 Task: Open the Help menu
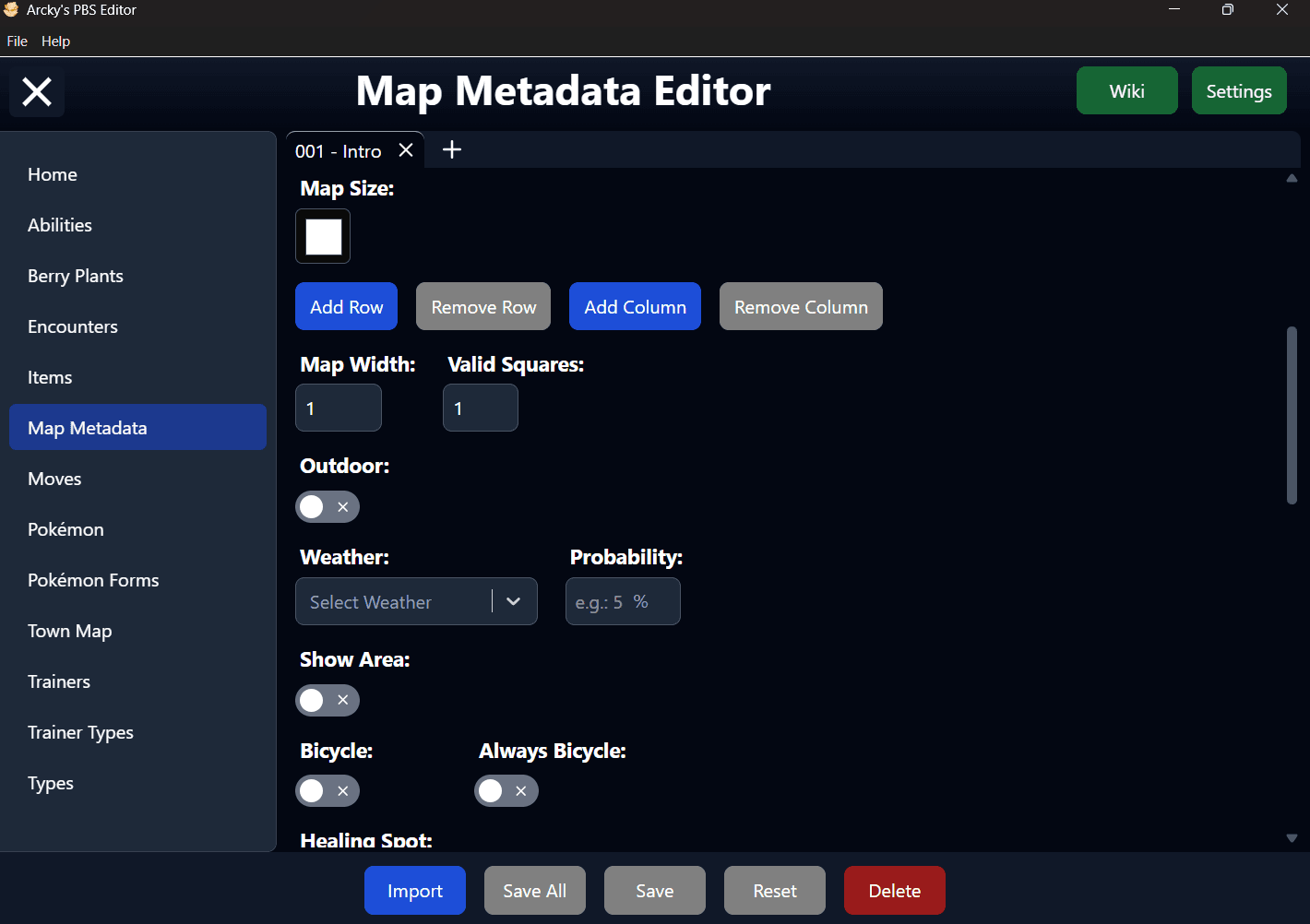(x=55, y=41)
